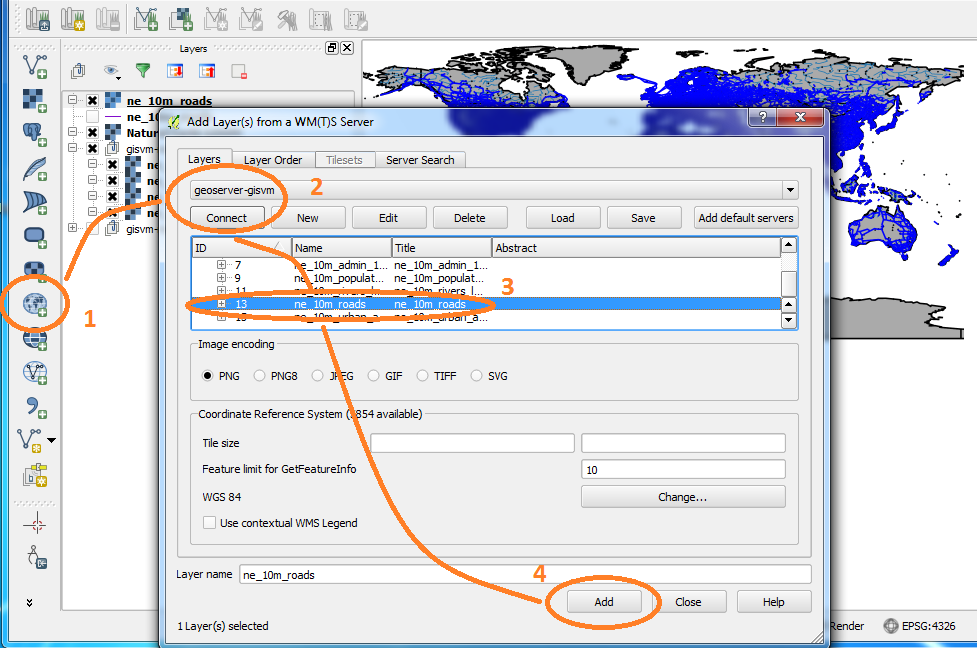The width and height of the screenshot is (977, 648).
Task: Expand row ID 7 in WMS layer list
Action: tap(221, 265)
